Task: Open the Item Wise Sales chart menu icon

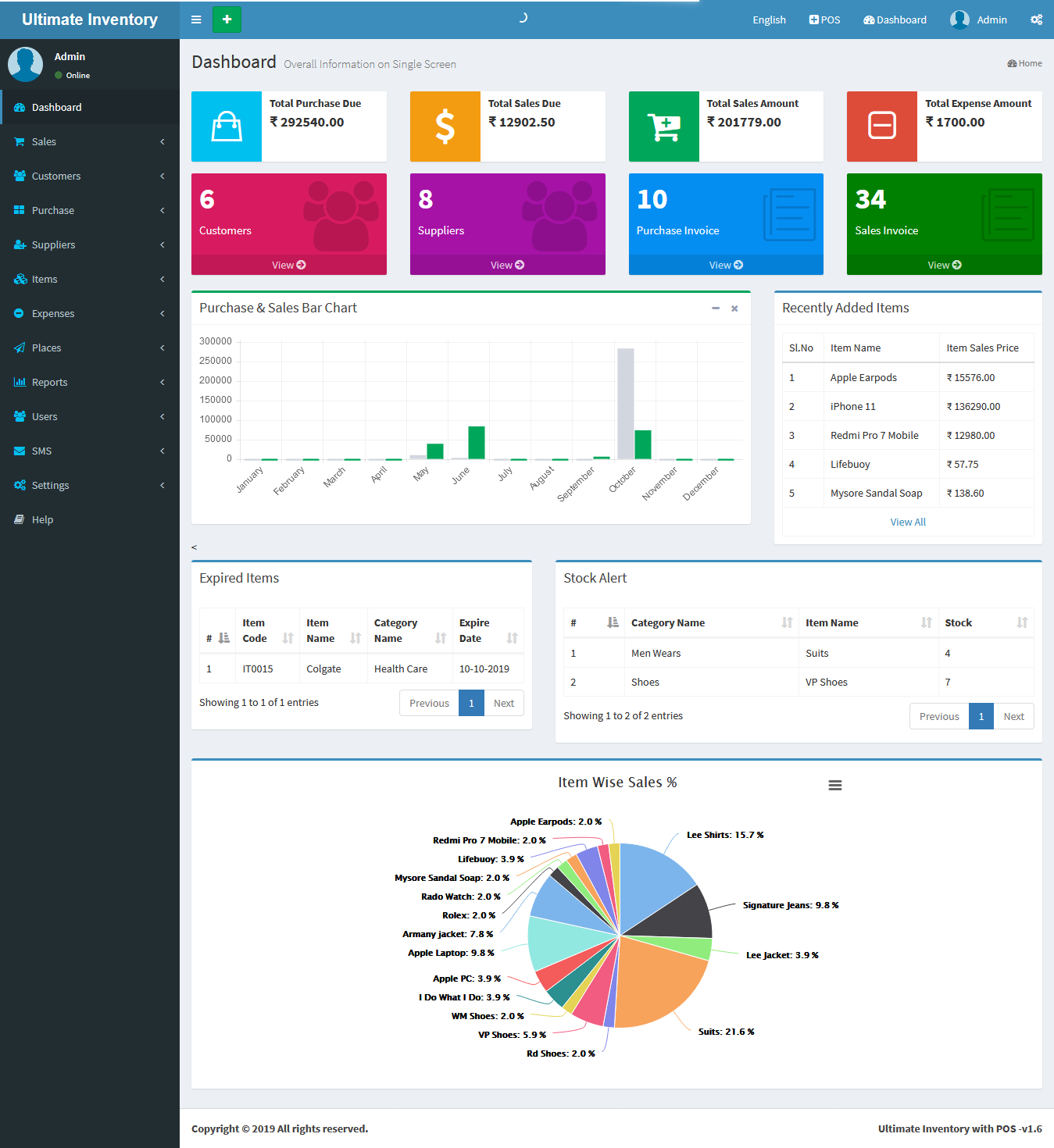Action: pos(834,786)
